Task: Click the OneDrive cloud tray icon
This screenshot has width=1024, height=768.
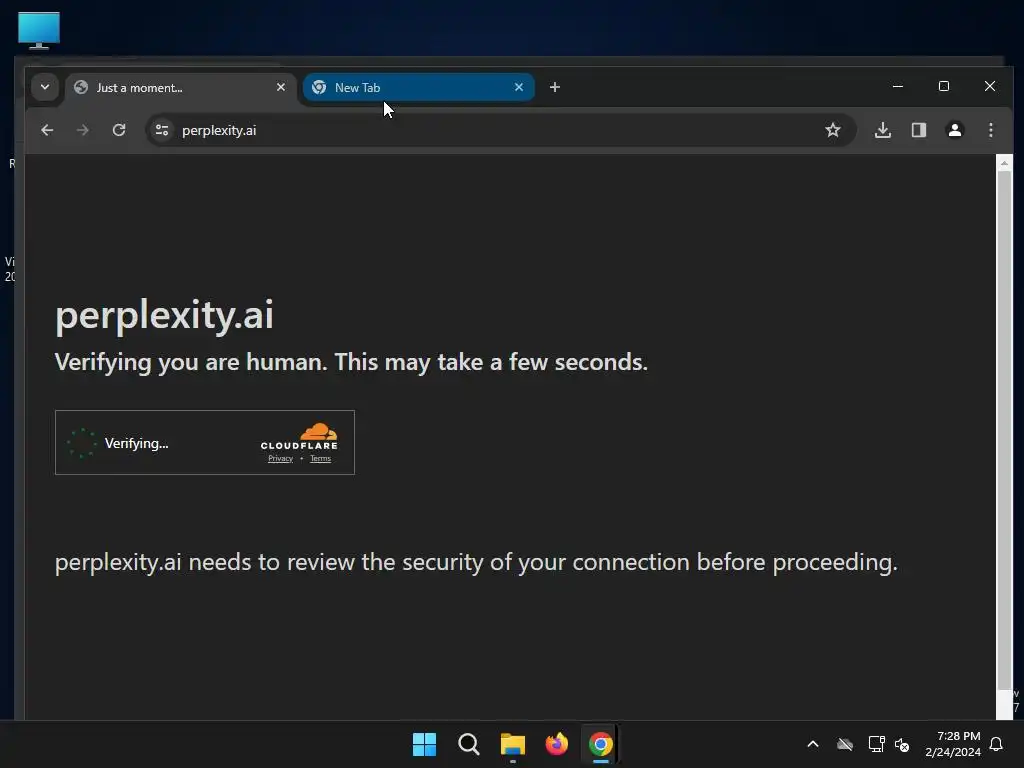Action: click(x=845, y=744)
